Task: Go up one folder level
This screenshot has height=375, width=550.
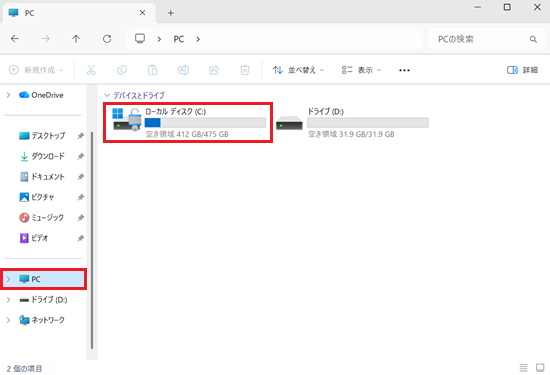Action: pos(76,39)
